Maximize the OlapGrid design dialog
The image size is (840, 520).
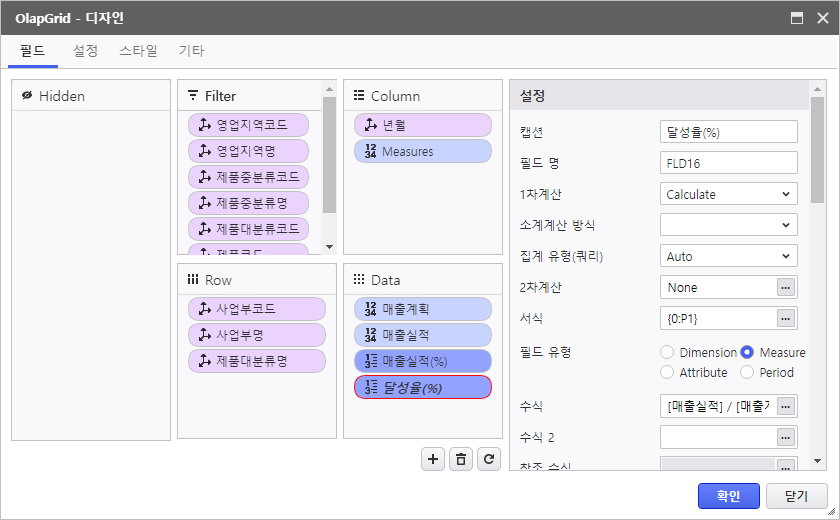click(x=797, y=18)
